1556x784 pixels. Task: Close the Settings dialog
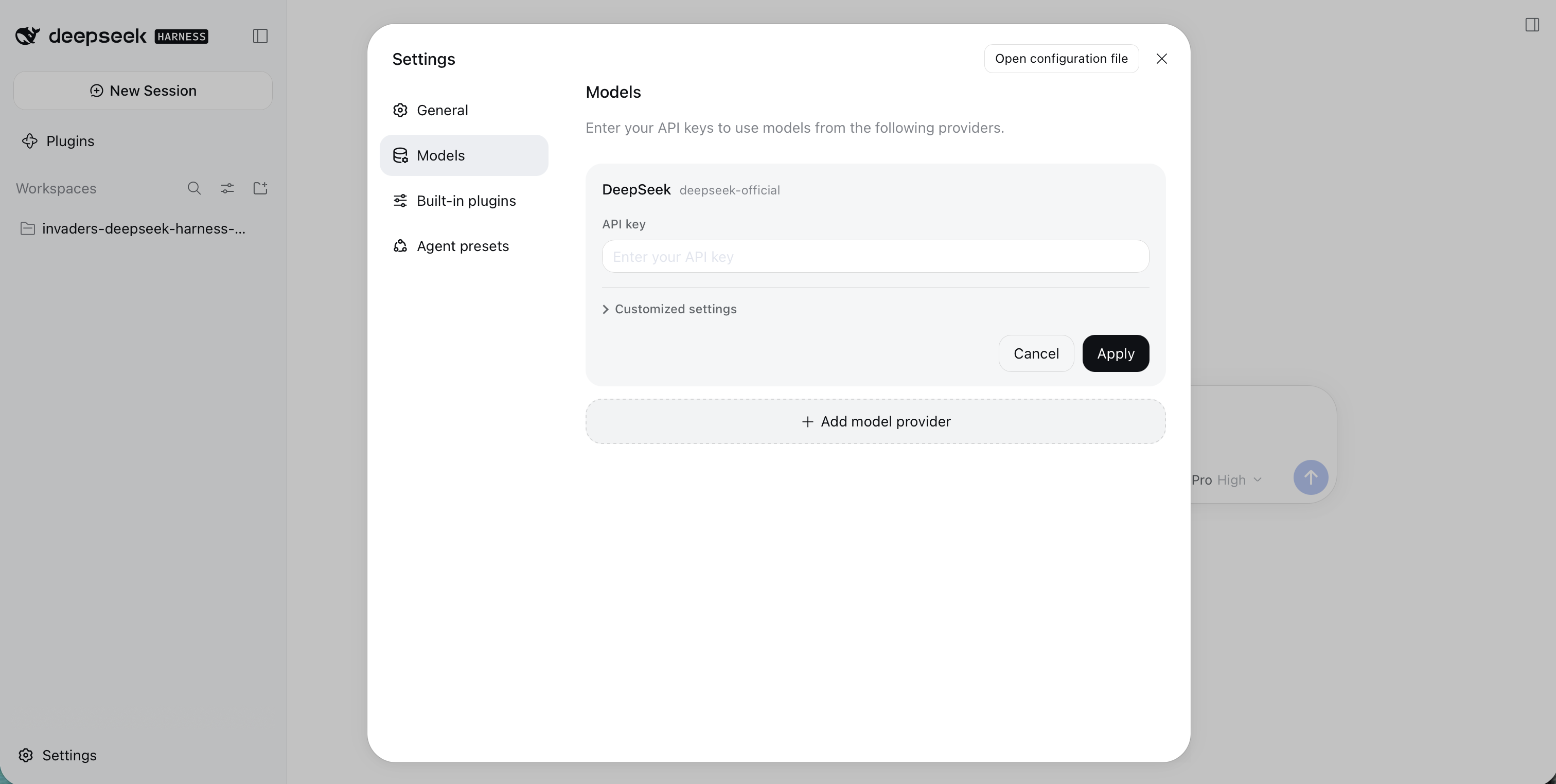(1161, 59)
